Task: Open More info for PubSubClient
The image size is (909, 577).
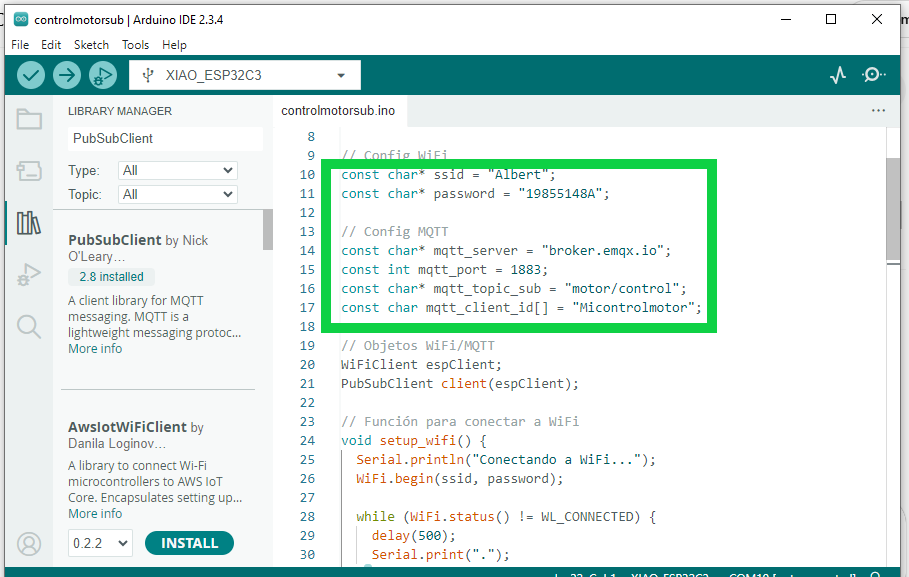Action: (x=95, y=349)
